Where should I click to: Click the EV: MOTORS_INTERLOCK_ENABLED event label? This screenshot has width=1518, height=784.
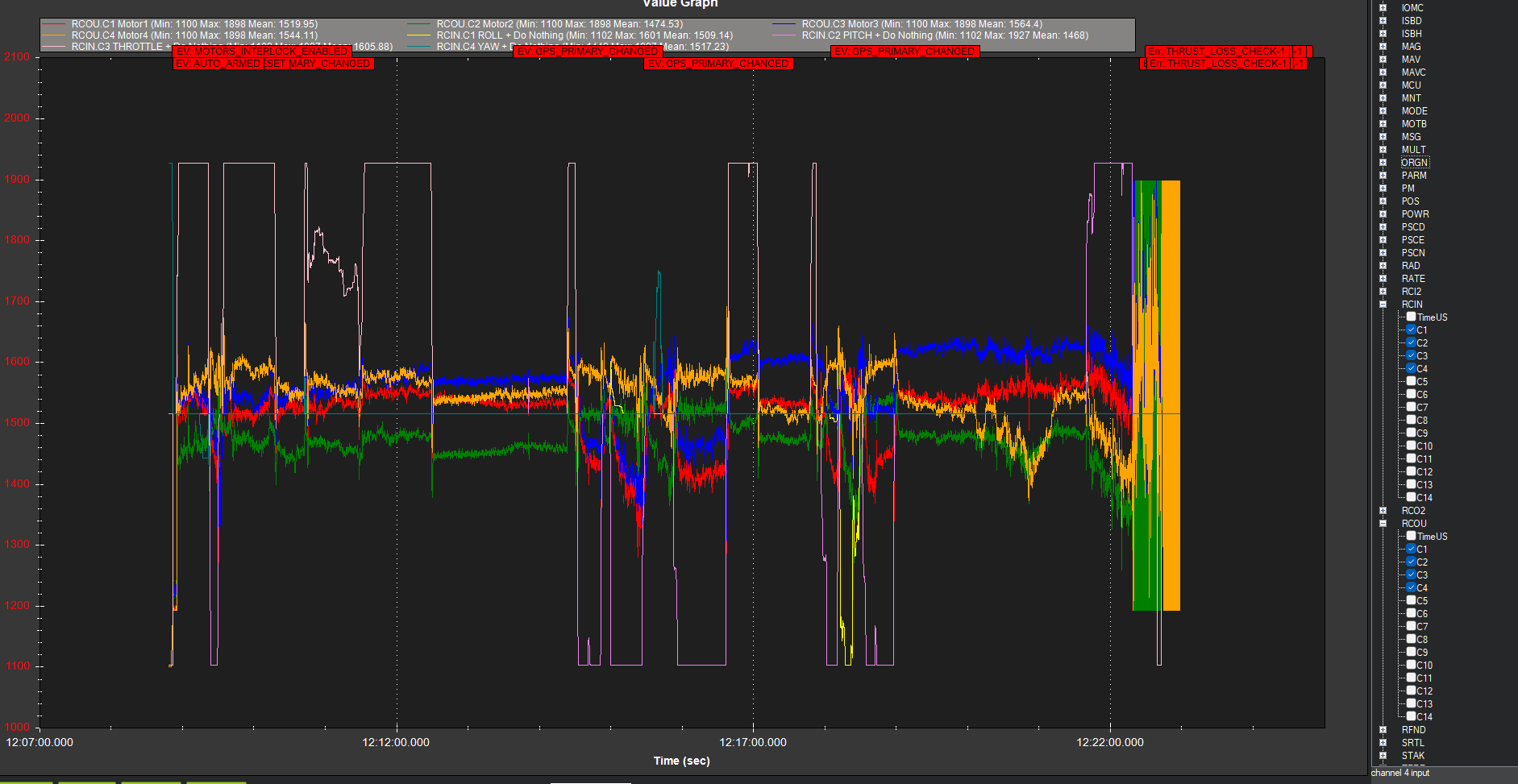pyautogui.click(x=262, y=52)
